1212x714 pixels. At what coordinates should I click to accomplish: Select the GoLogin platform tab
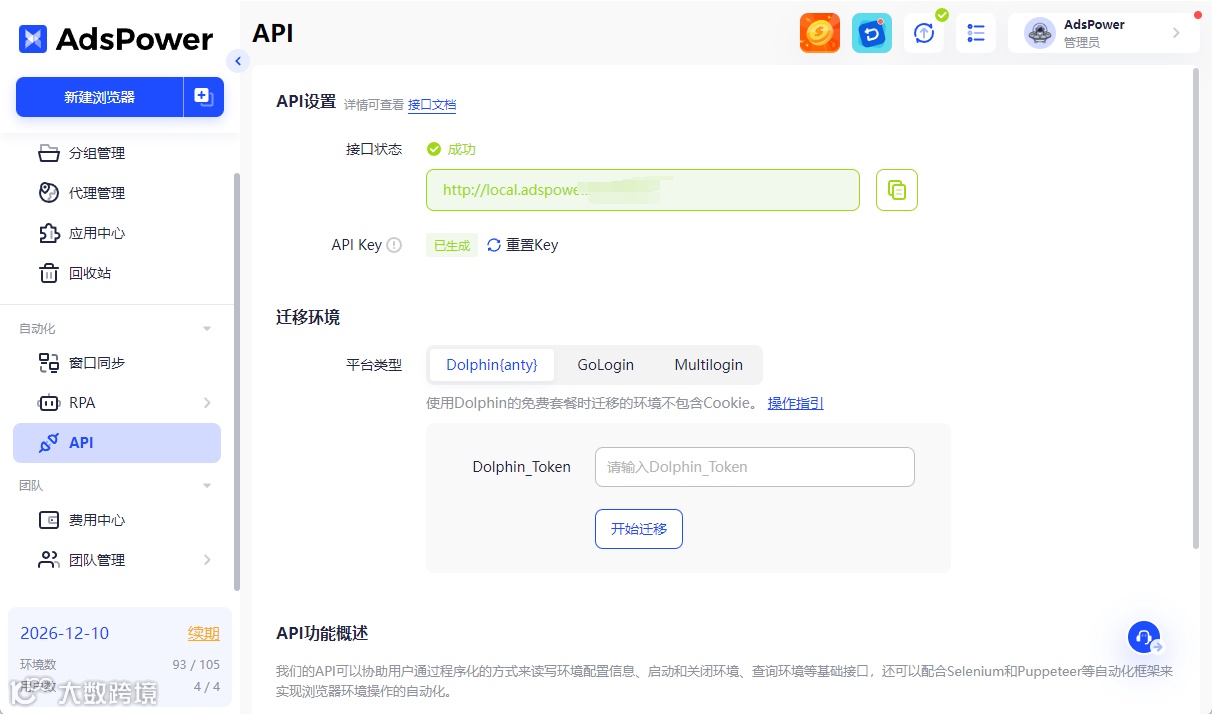coord(606,365)
